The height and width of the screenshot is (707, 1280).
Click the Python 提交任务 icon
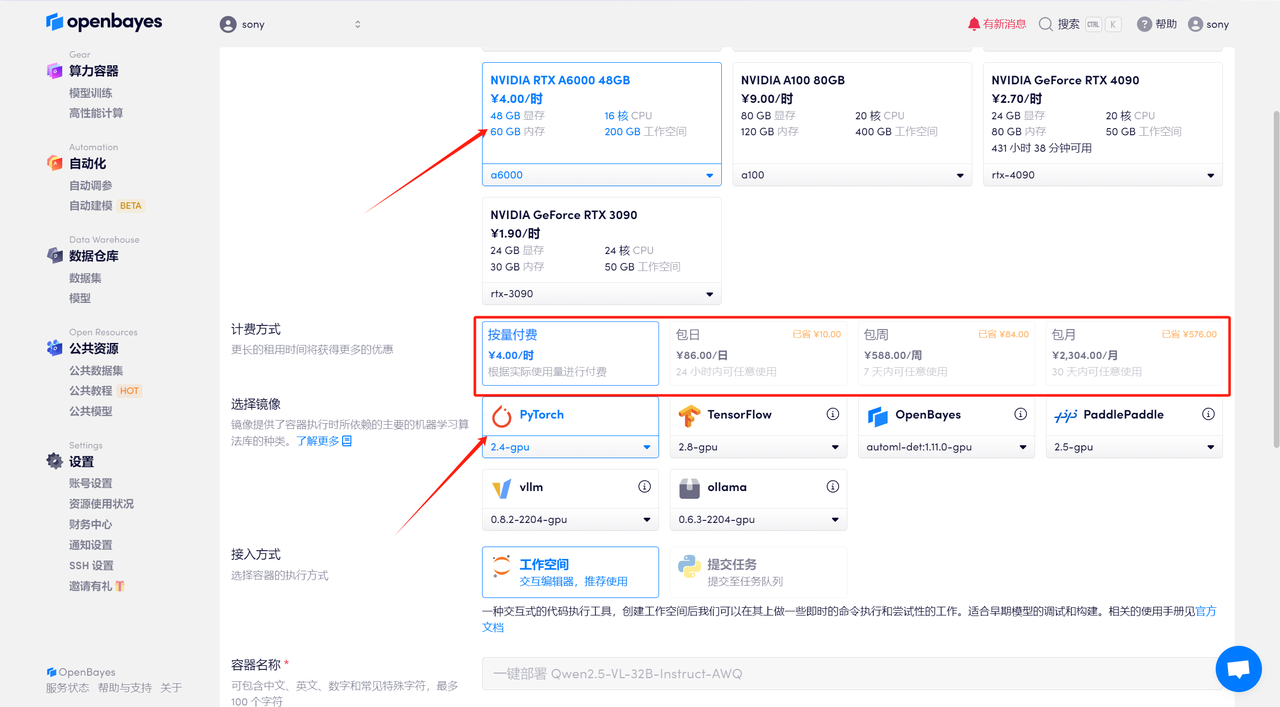click(x=689, y=568)
